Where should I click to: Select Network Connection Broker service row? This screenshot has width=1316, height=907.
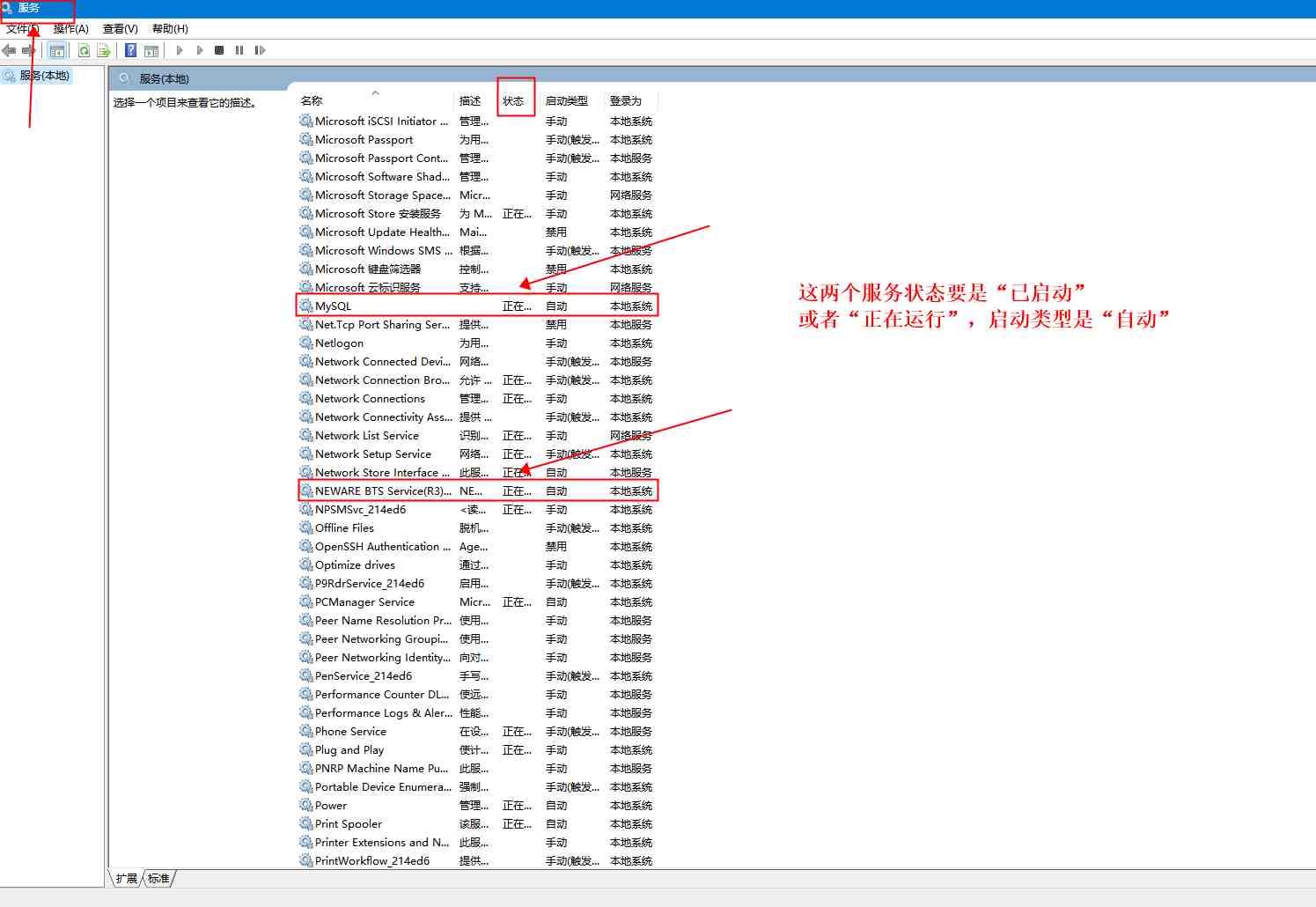coord(476,380)
